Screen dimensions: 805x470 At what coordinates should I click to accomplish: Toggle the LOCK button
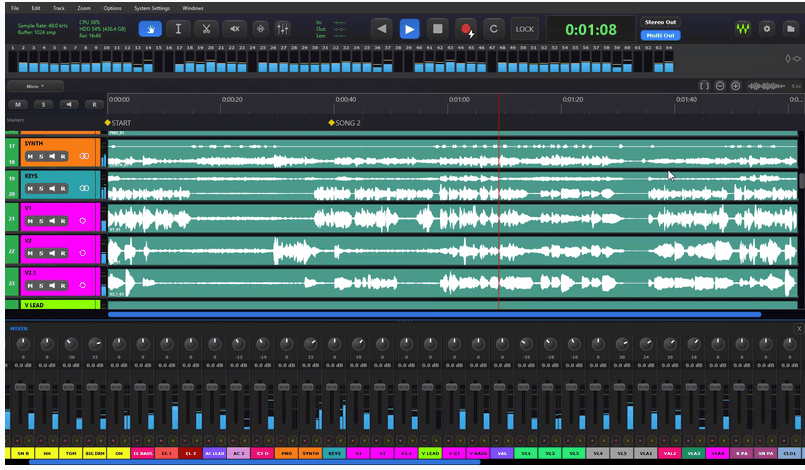coord(525,29)
